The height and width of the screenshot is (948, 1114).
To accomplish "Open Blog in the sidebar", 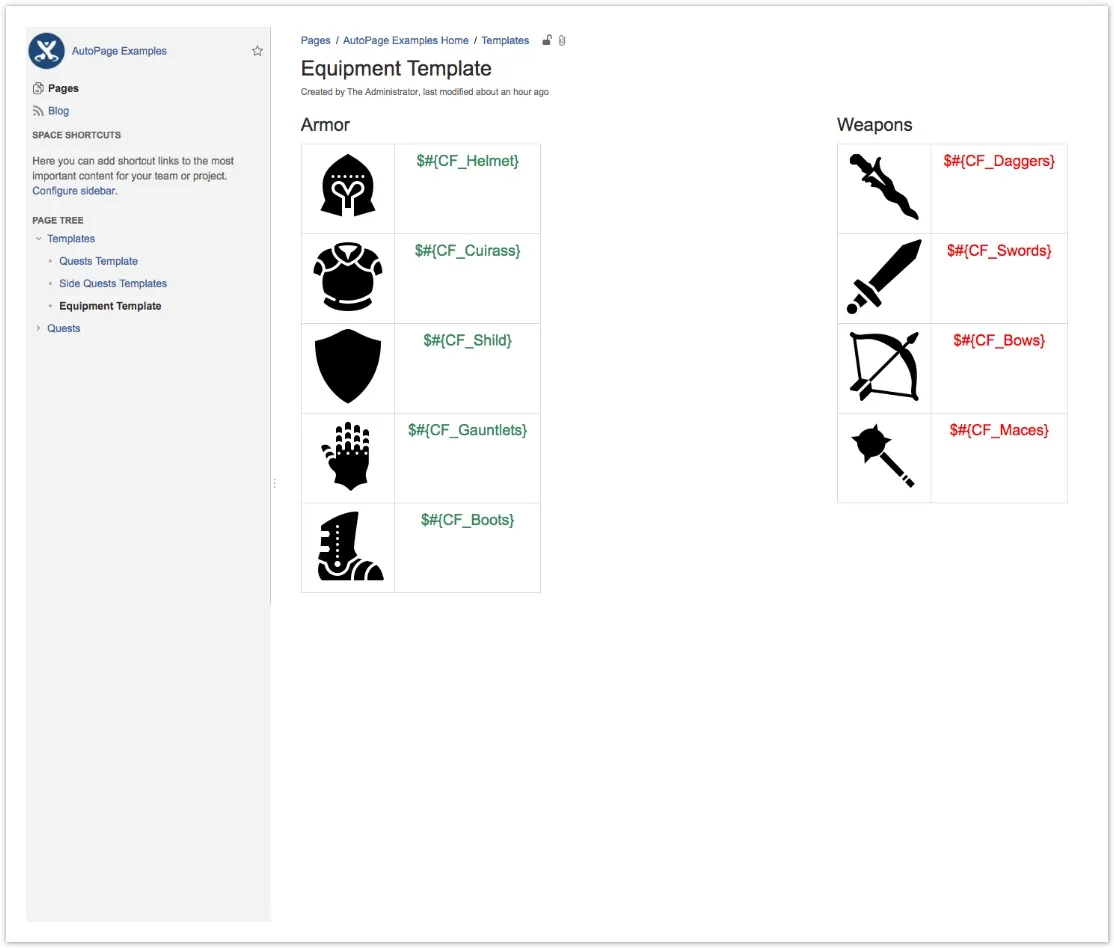I will [x=59, y=111].
